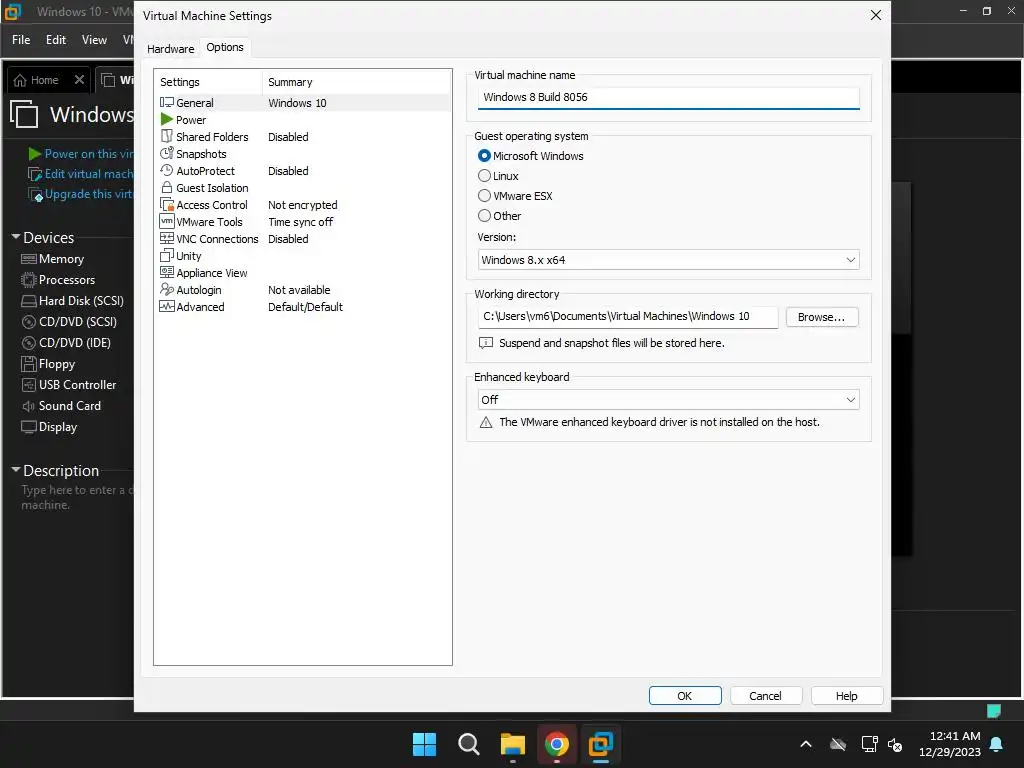The width and height of the screenshot is (1024, 768).
Task: Open Snapshots options via its icon
Action: pyautogui.click(x=167, y=153)
